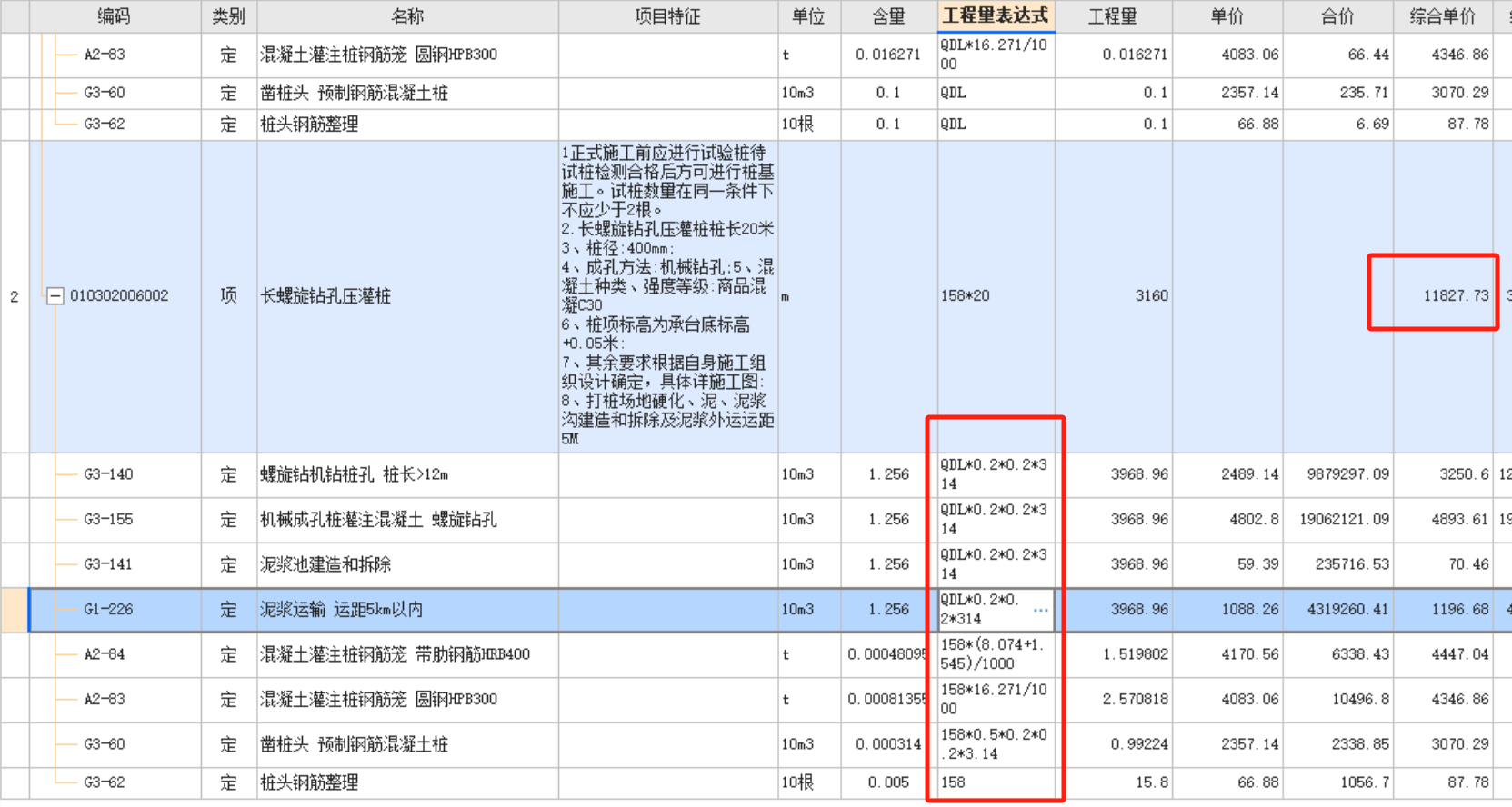
Task: Select the 合价 column header
Action: click(x=1338, y=16)
